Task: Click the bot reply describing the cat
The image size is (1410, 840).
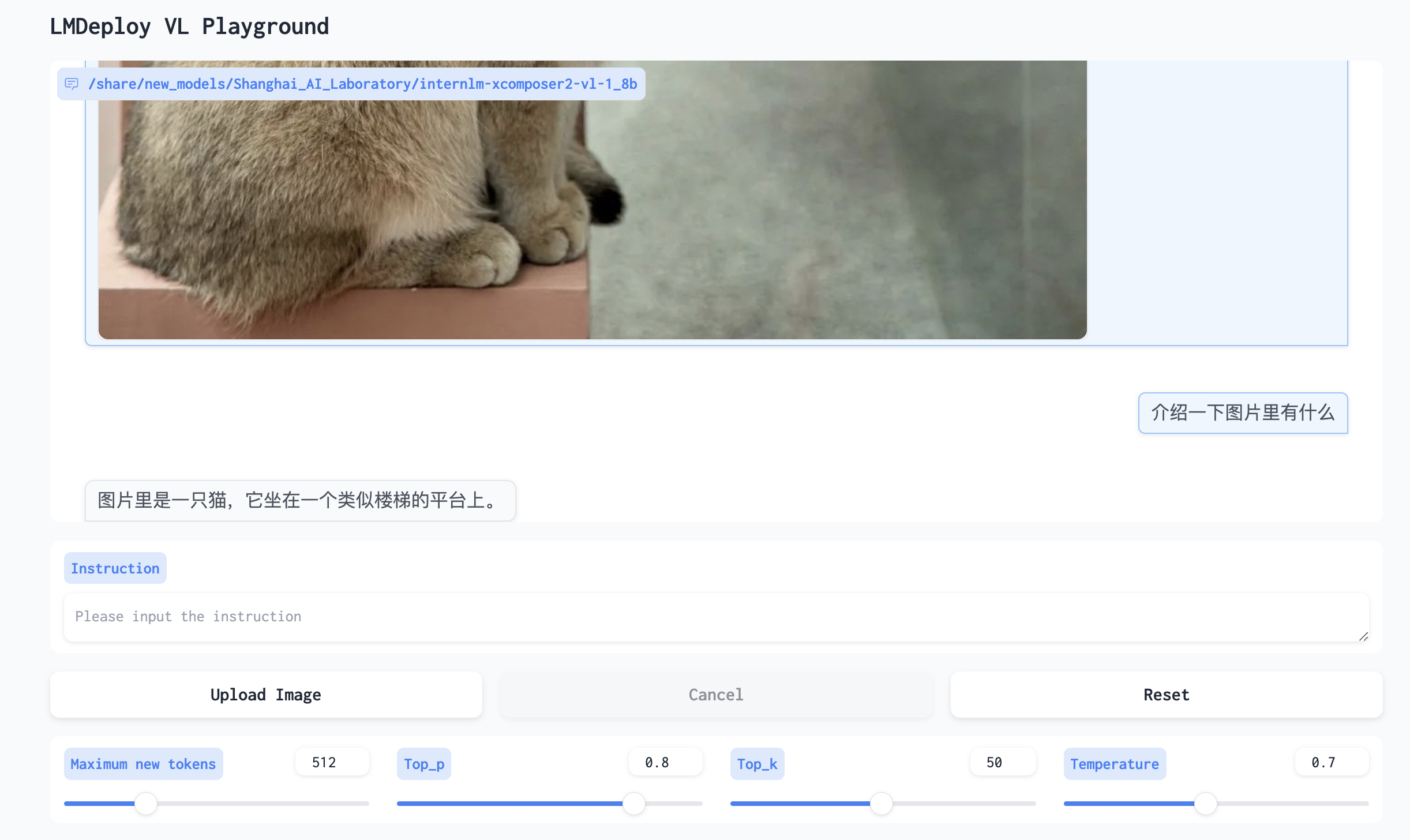Action: coord(299,500)
